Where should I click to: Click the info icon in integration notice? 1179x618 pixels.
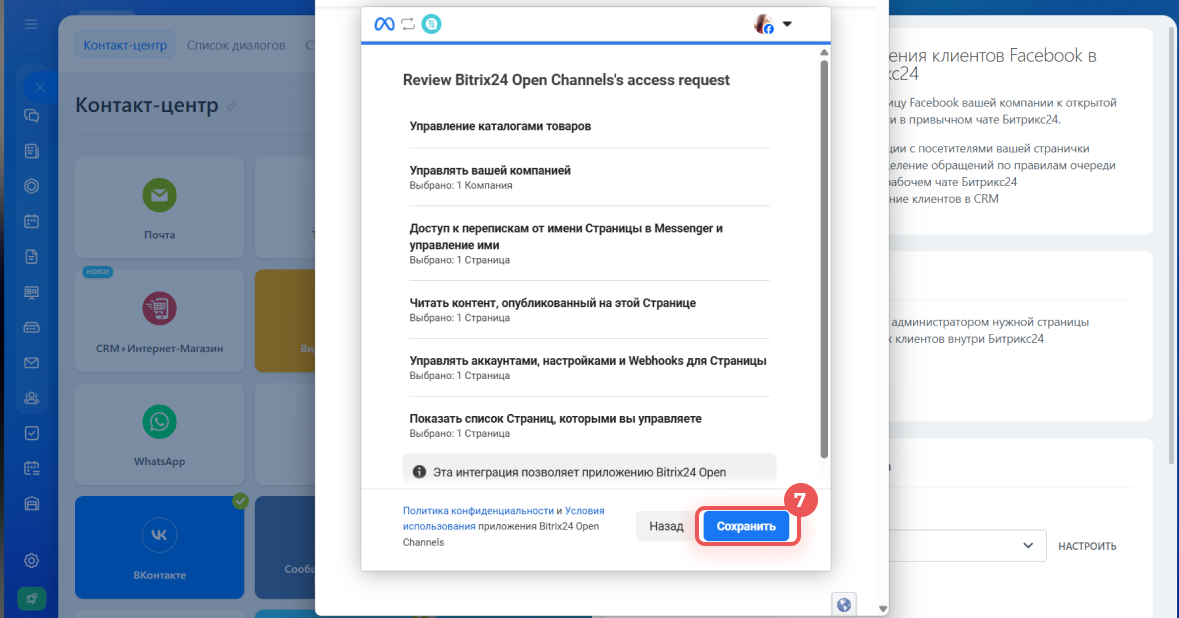(420, 472)
